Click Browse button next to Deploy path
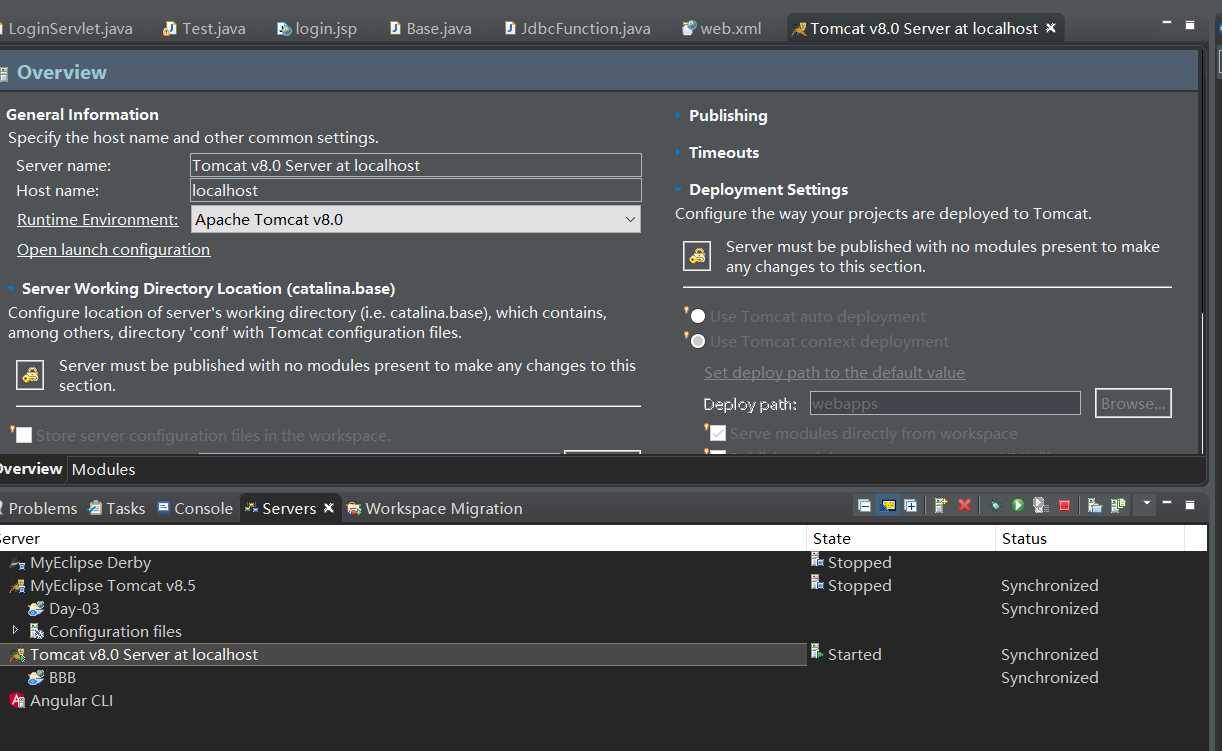 coord(1133,403)
